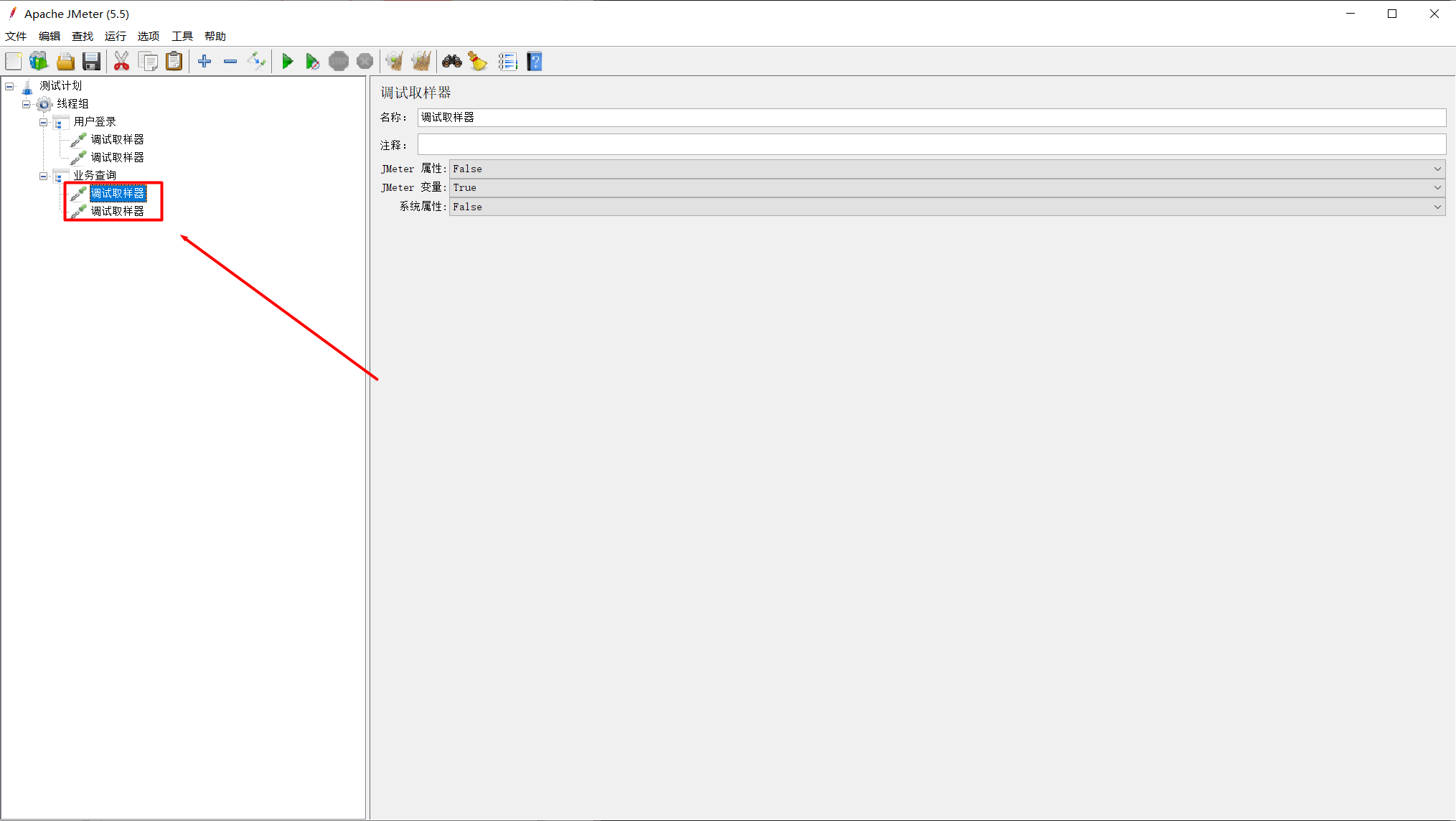Cut the selected element
1456x821 pixels.
point(121,62)
